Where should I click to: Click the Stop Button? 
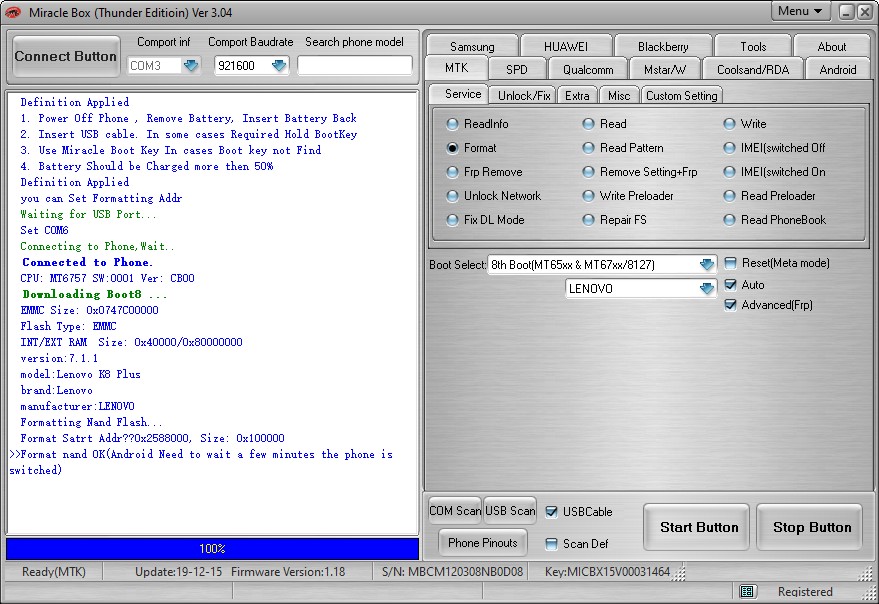click(810, 527)
